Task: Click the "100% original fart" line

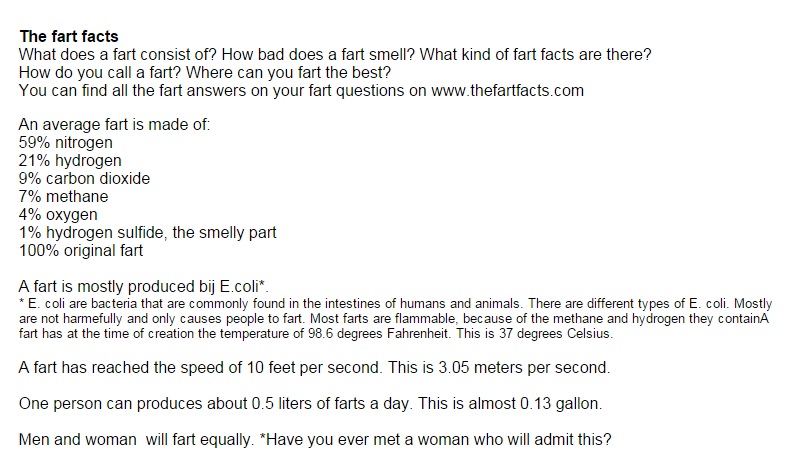Action: point(81,251)
